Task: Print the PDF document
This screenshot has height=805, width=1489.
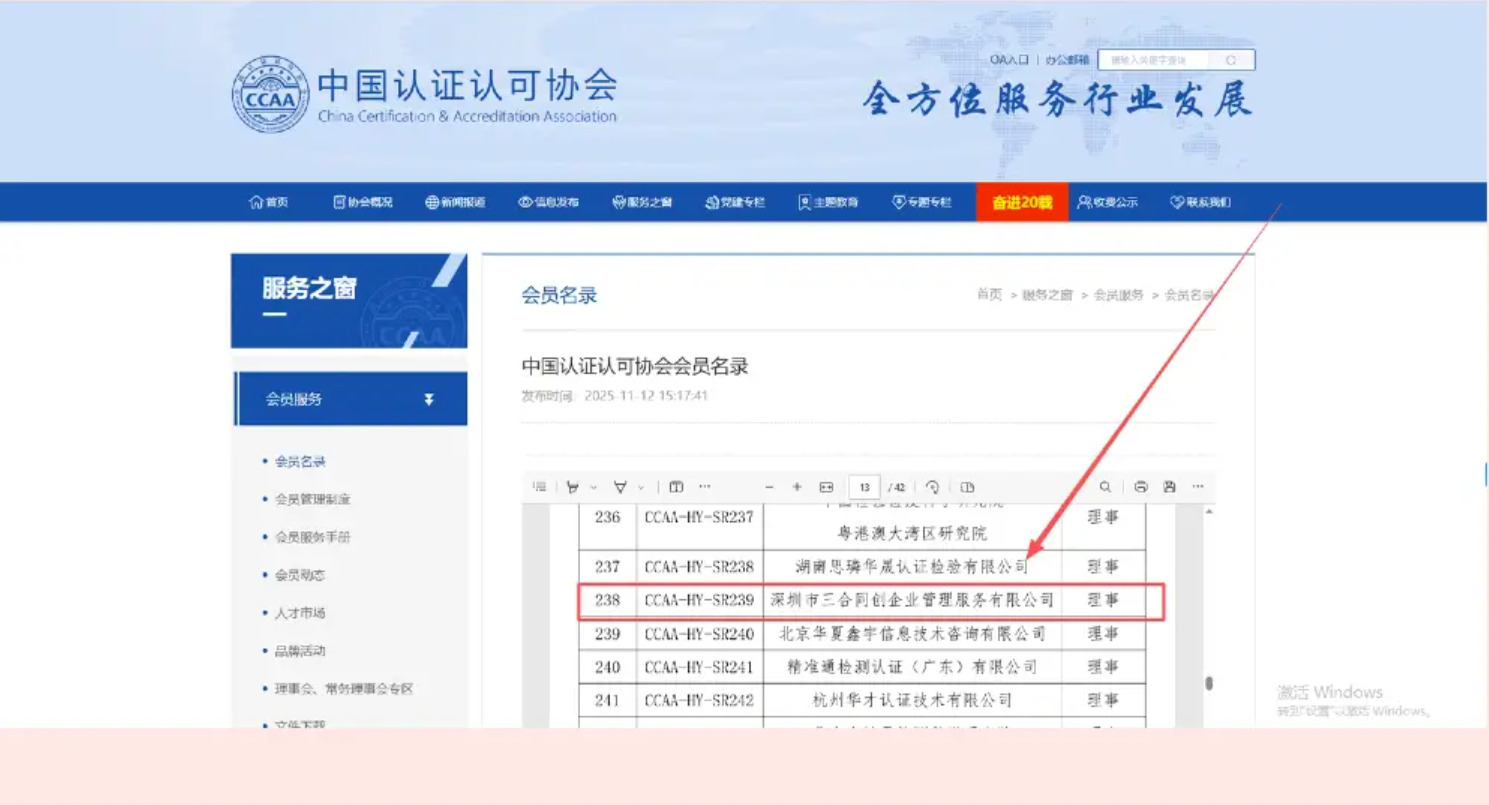Action: click(x=1141, y=487)
